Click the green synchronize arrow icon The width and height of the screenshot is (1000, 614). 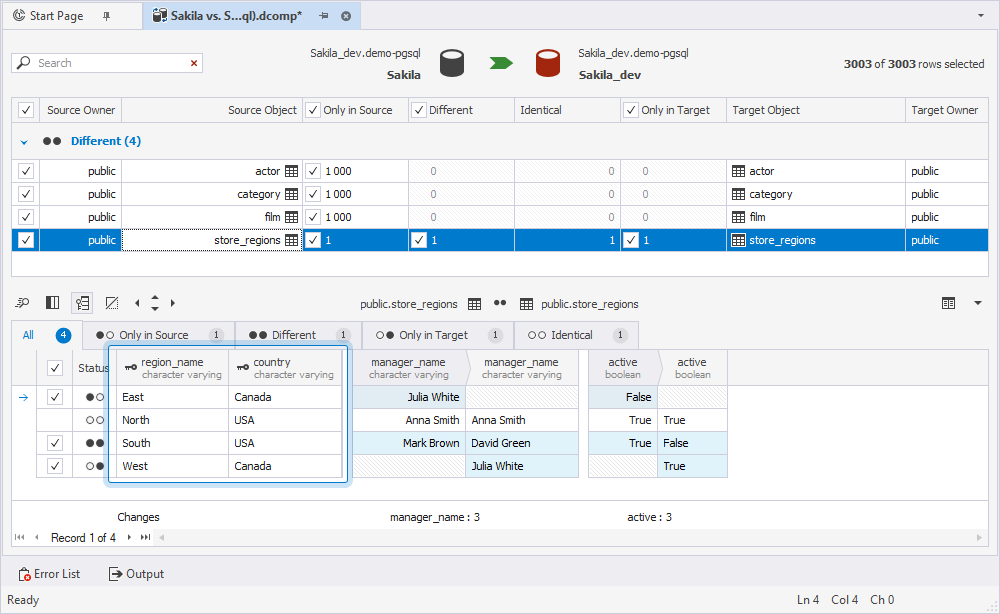(501, 63)
